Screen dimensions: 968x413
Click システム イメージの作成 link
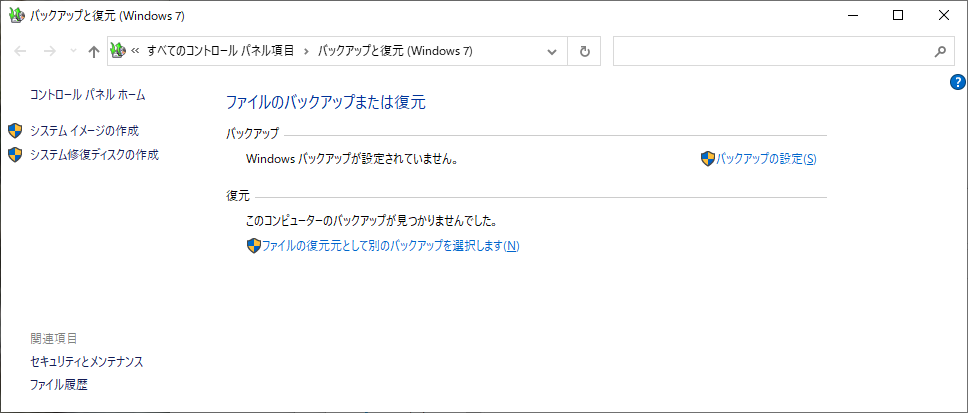[x=85, y=131]
